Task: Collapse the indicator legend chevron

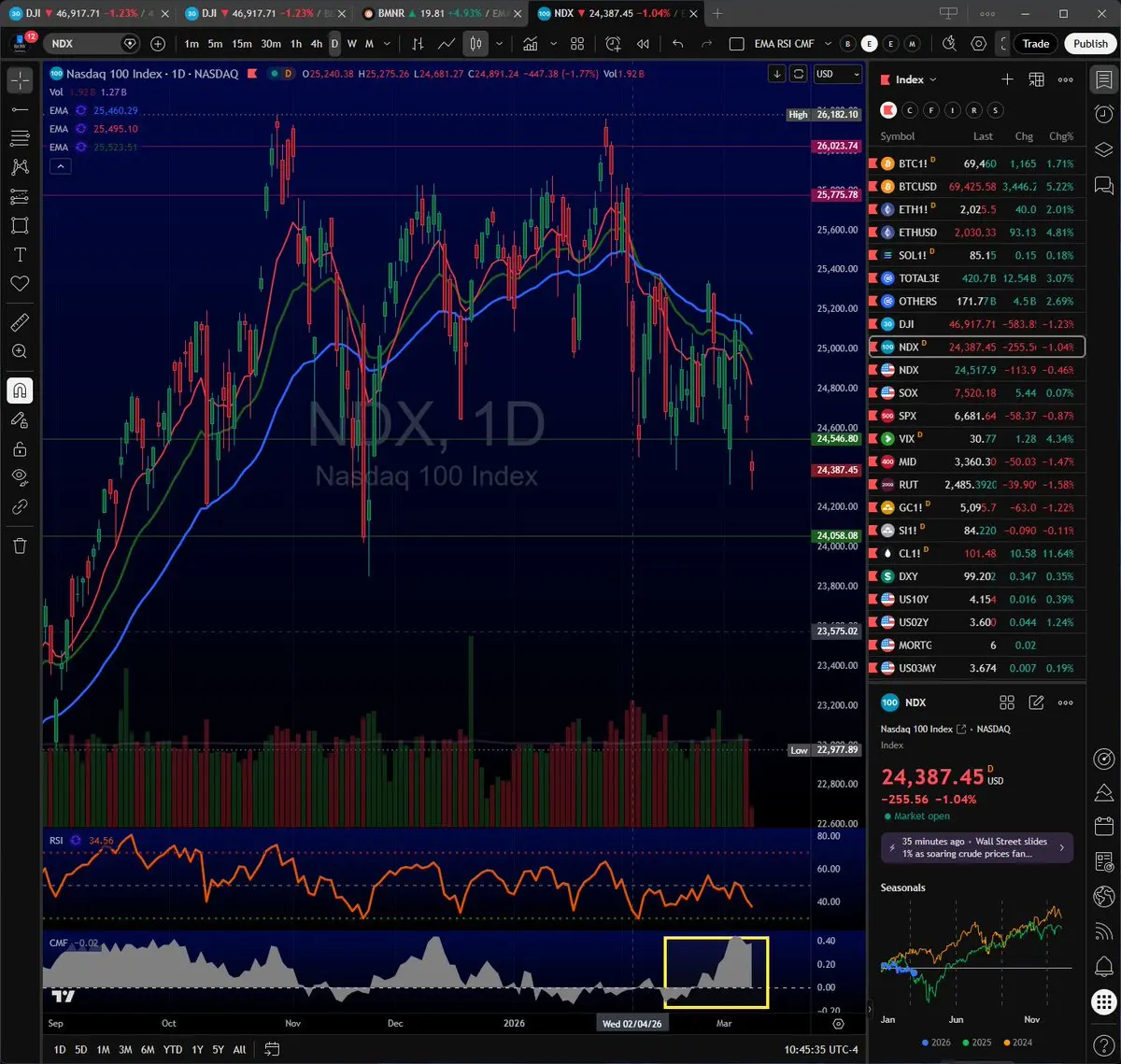Action: [x=60, y=166]
